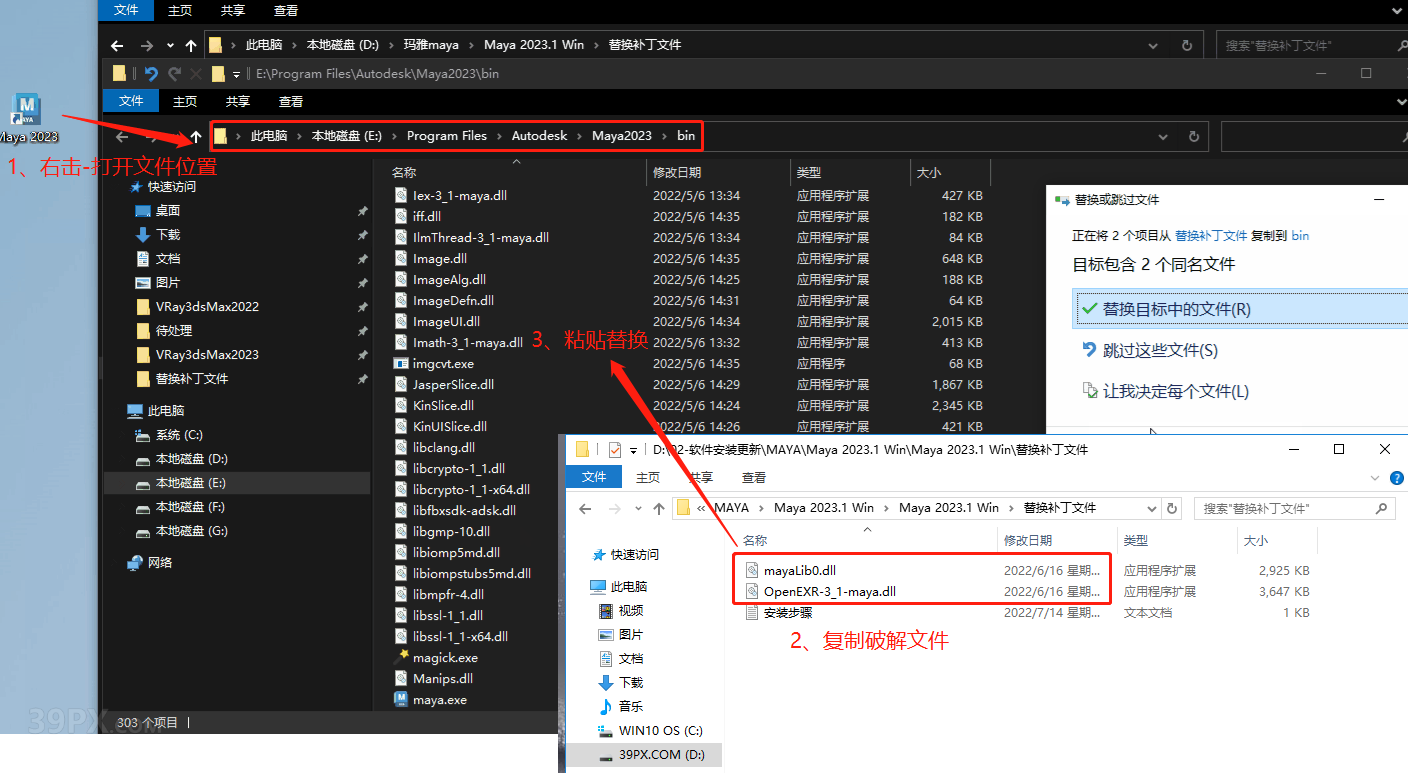Open 桌面 in dark quick access

pyautogui.click(x=168, y=211)
